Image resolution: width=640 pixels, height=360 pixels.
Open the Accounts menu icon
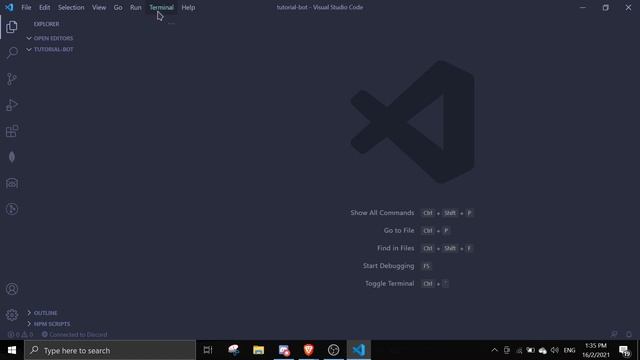click(12, 289)
